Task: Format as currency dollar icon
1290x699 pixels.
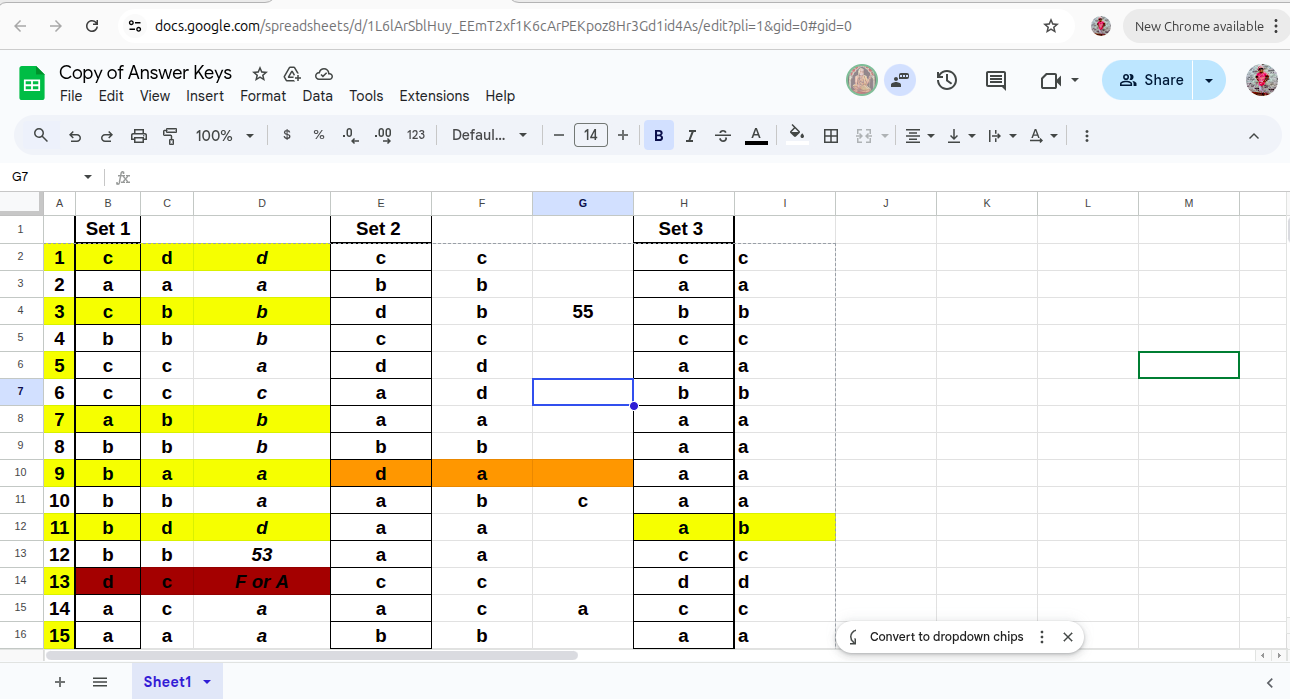Action: click(x=287, y=135)
